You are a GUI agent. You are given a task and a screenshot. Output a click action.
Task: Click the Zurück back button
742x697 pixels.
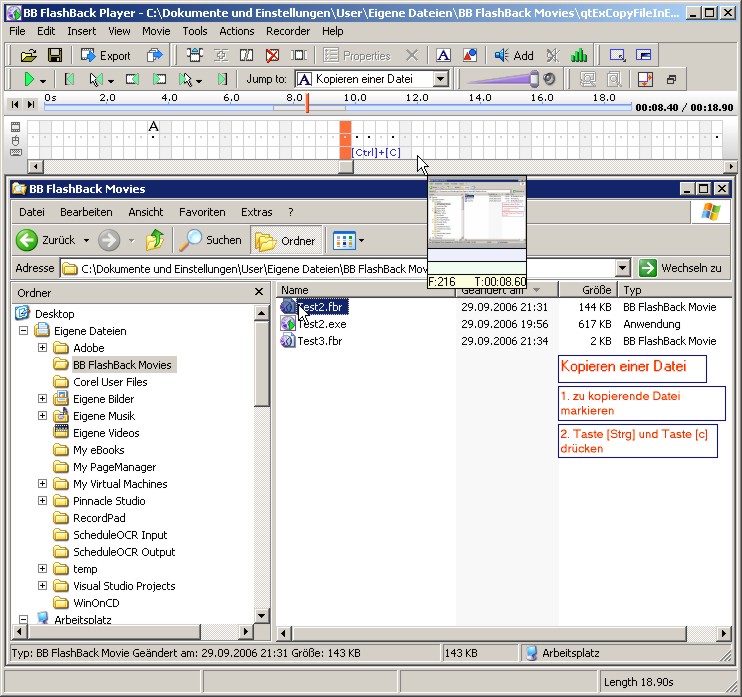coord(45,240)
